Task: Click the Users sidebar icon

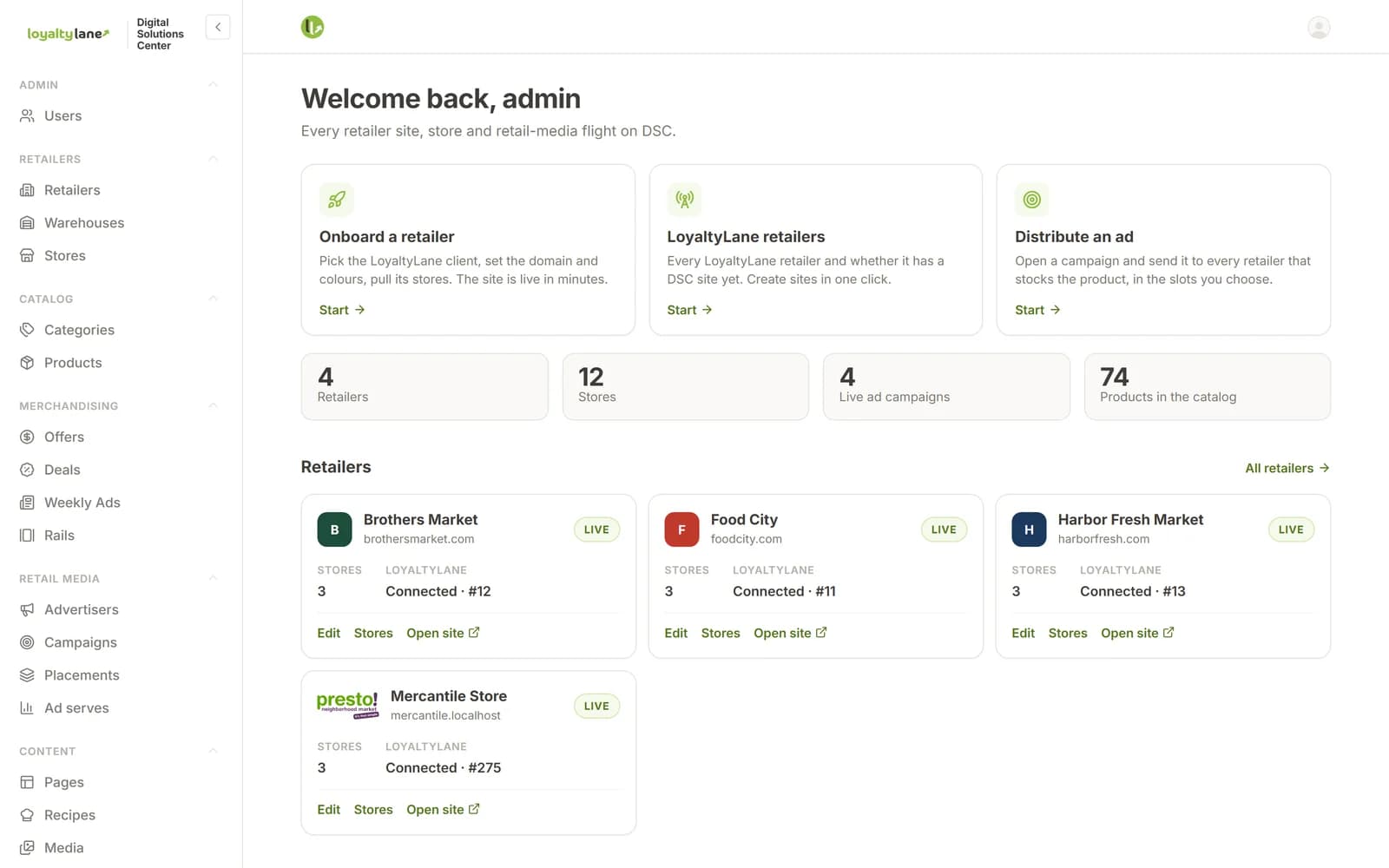Action: click(x=27, y=115)
